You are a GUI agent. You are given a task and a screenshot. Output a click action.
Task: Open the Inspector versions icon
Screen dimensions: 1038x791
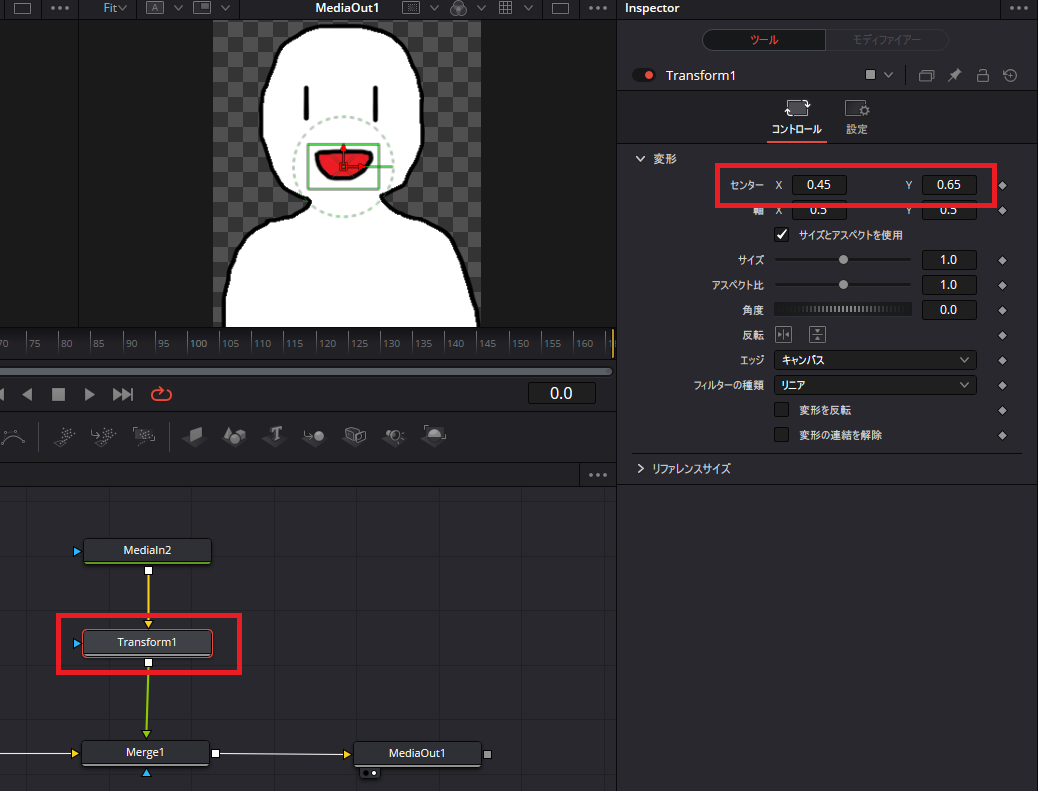(x=926, y=75)
